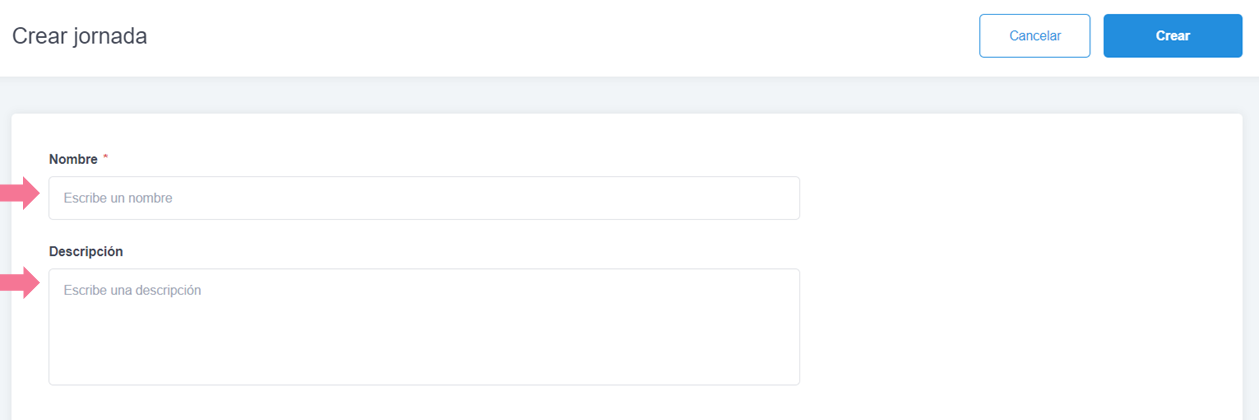Click the bottom area of Descripción textarea
Image resolution: width=1259 pixels, height=420 pixels.
424,368
